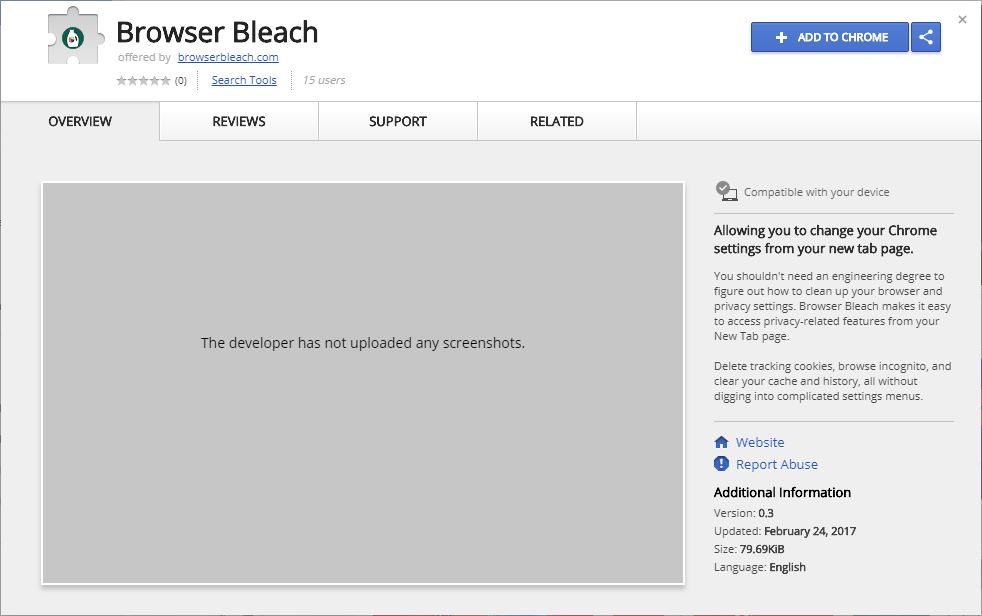
Task: Click the Report Abuse exclamation icon
Action: [721, 464]
